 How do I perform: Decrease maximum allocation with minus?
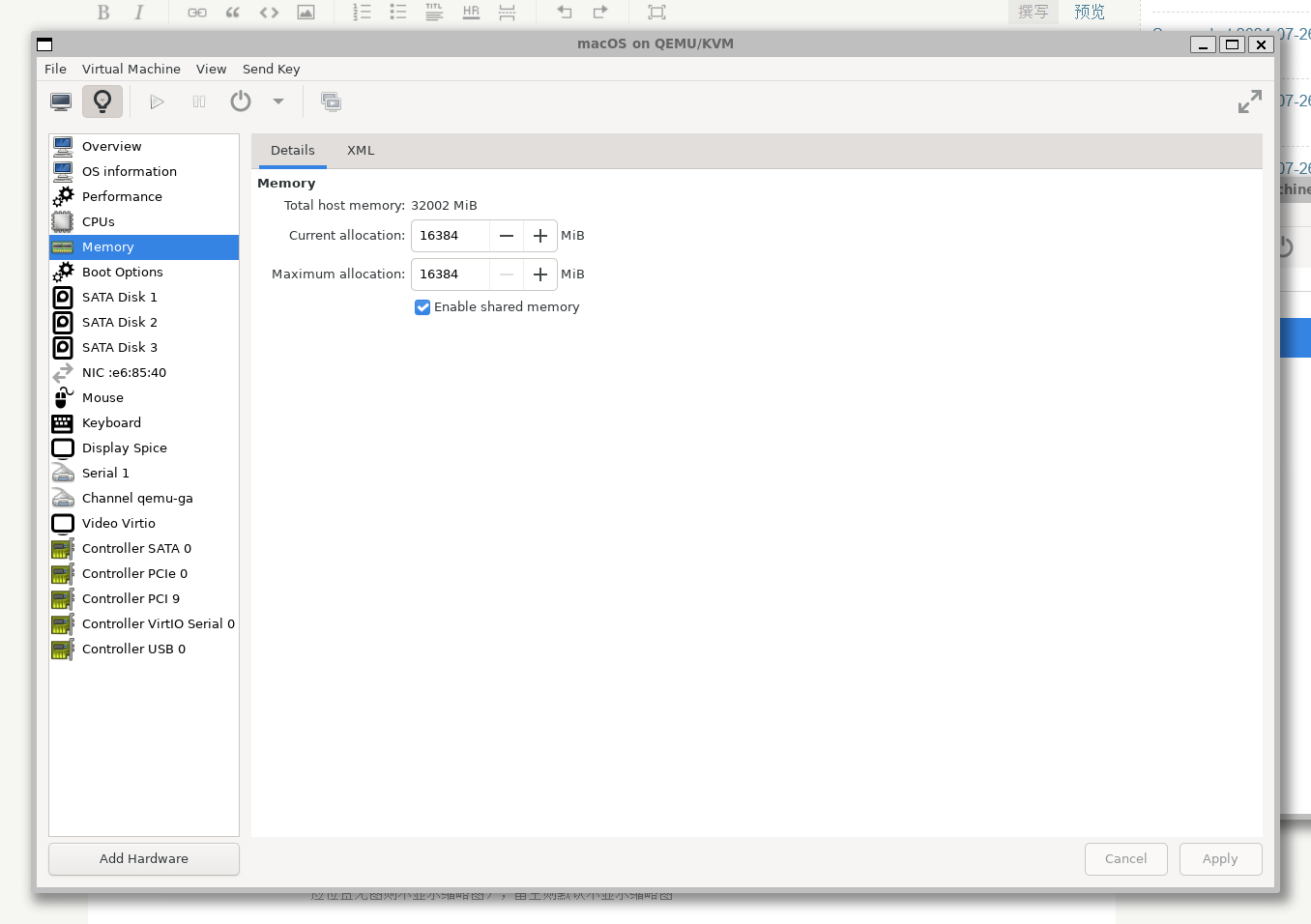click(x=507, y=274)
